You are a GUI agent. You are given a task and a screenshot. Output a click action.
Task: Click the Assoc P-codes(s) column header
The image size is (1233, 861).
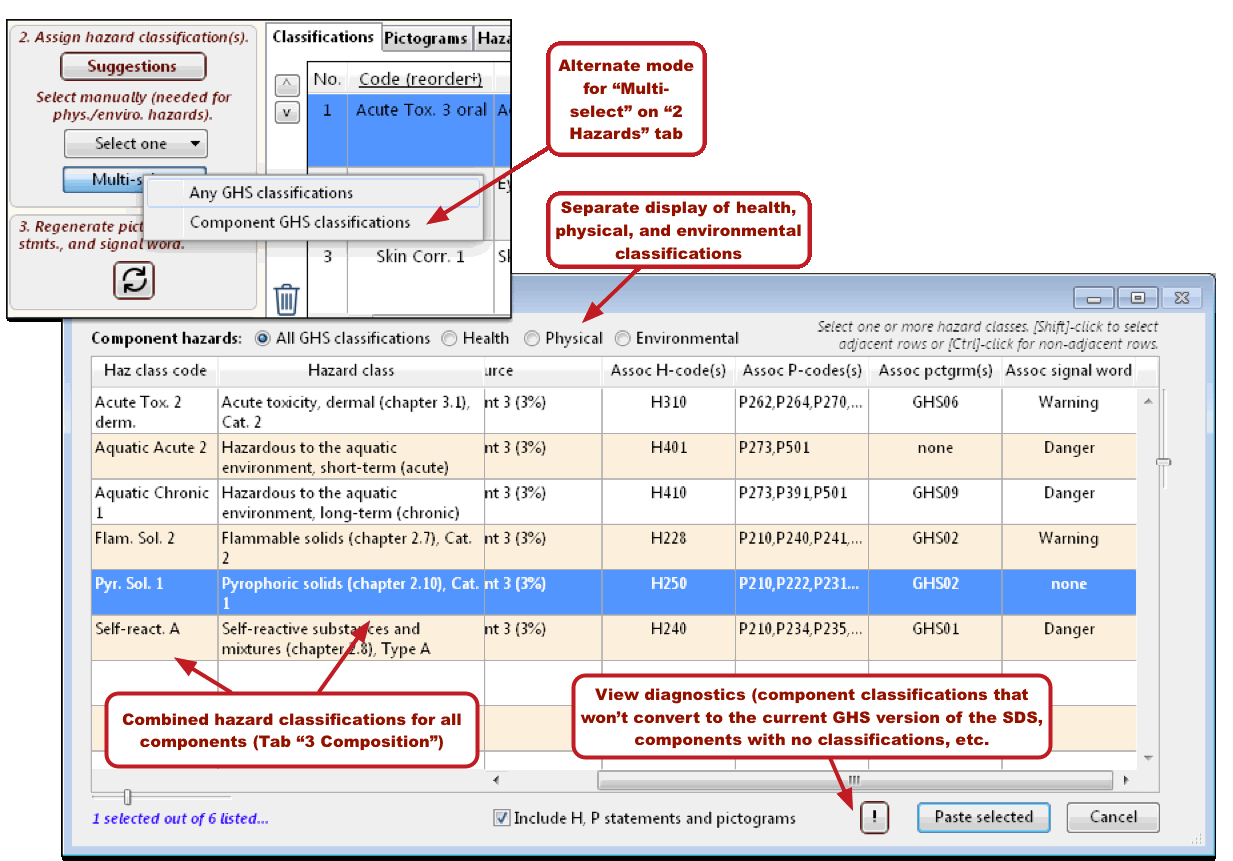click(x=802, y=370)
